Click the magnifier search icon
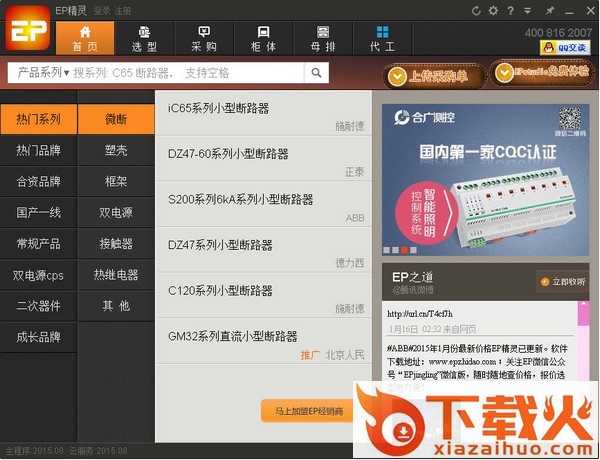This screenshot has width=600, height=460. (316, 73)
